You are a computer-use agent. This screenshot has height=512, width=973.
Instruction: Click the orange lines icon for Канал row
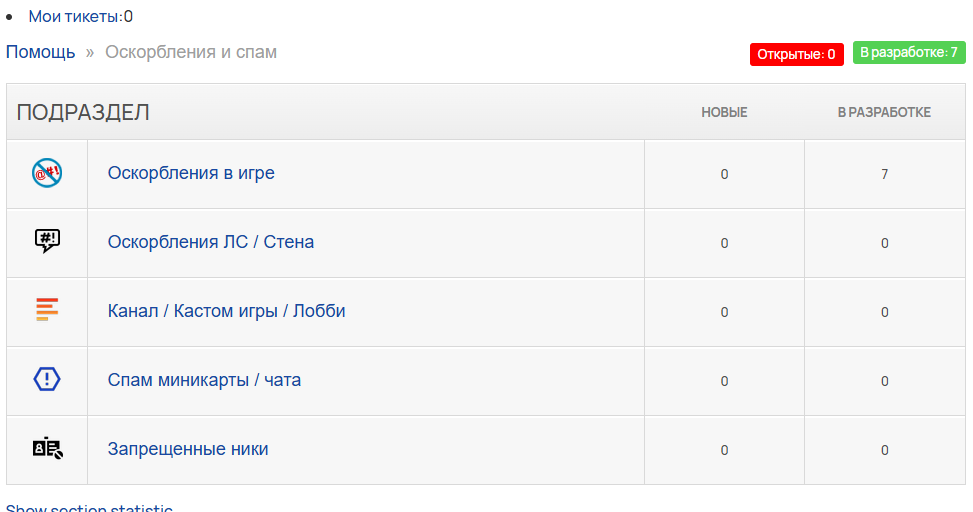tap(47, 310)
